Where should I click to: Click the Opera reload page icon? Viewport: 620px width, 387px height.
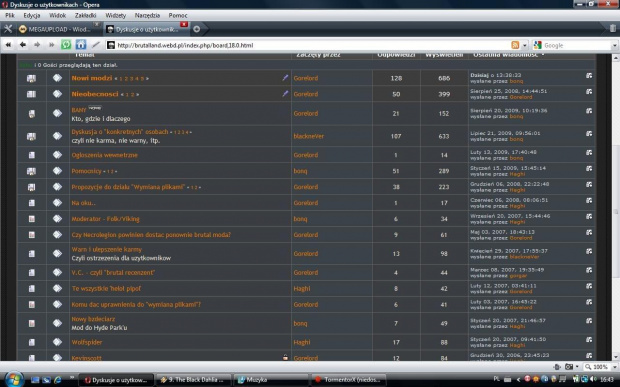[x=66, y=45]
